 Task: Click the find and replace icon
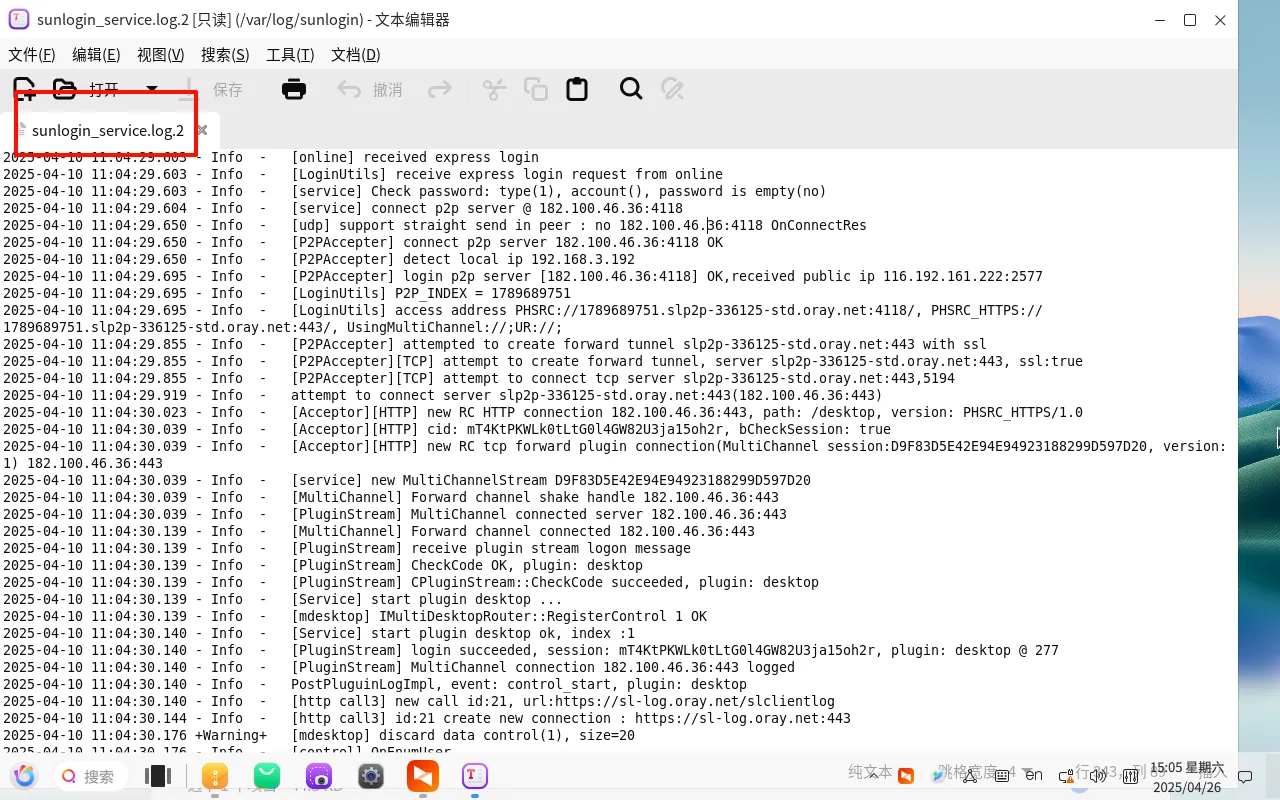(x=673, y=89)
